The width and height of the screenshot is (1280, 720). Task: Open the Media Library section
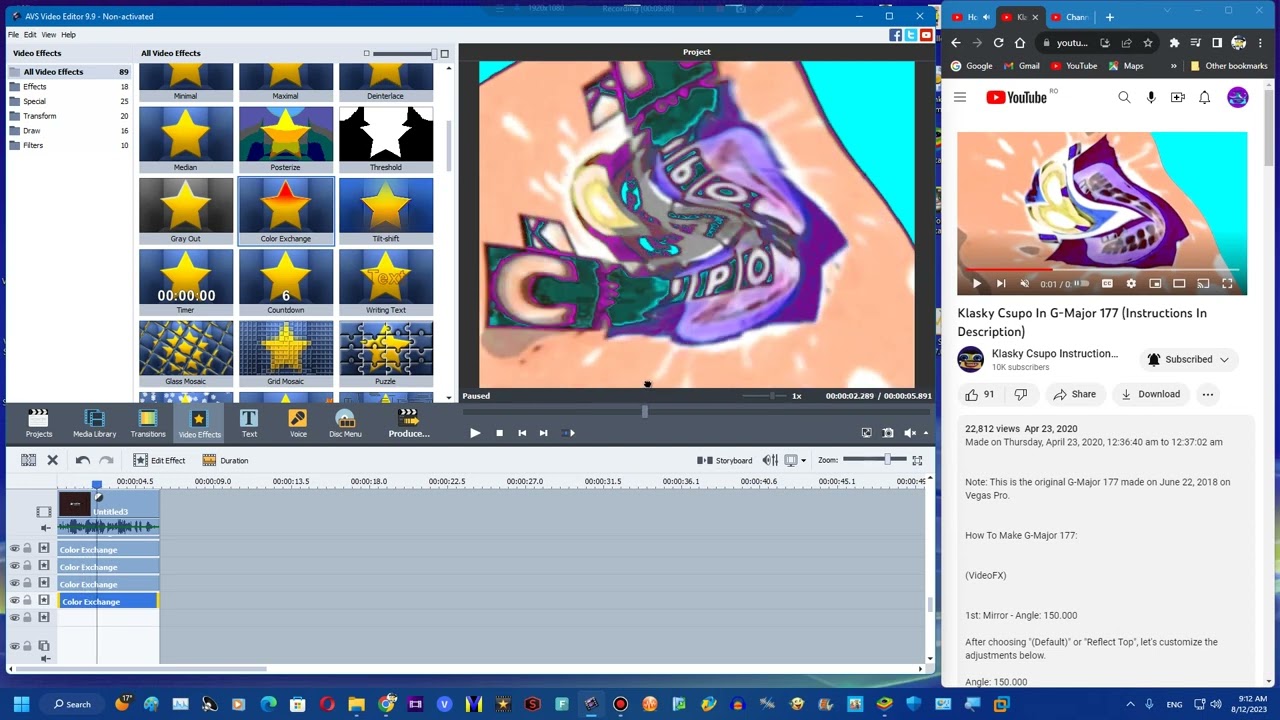coord(95,423)
